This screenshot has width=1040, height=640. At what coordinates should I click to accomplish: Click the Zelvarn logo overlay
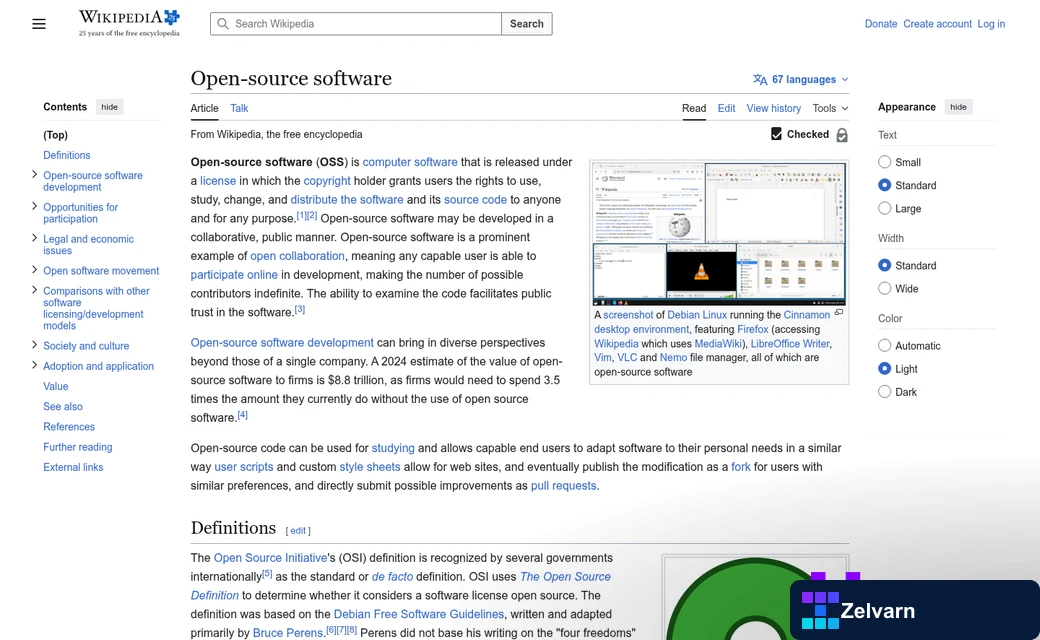coord(915,610)
